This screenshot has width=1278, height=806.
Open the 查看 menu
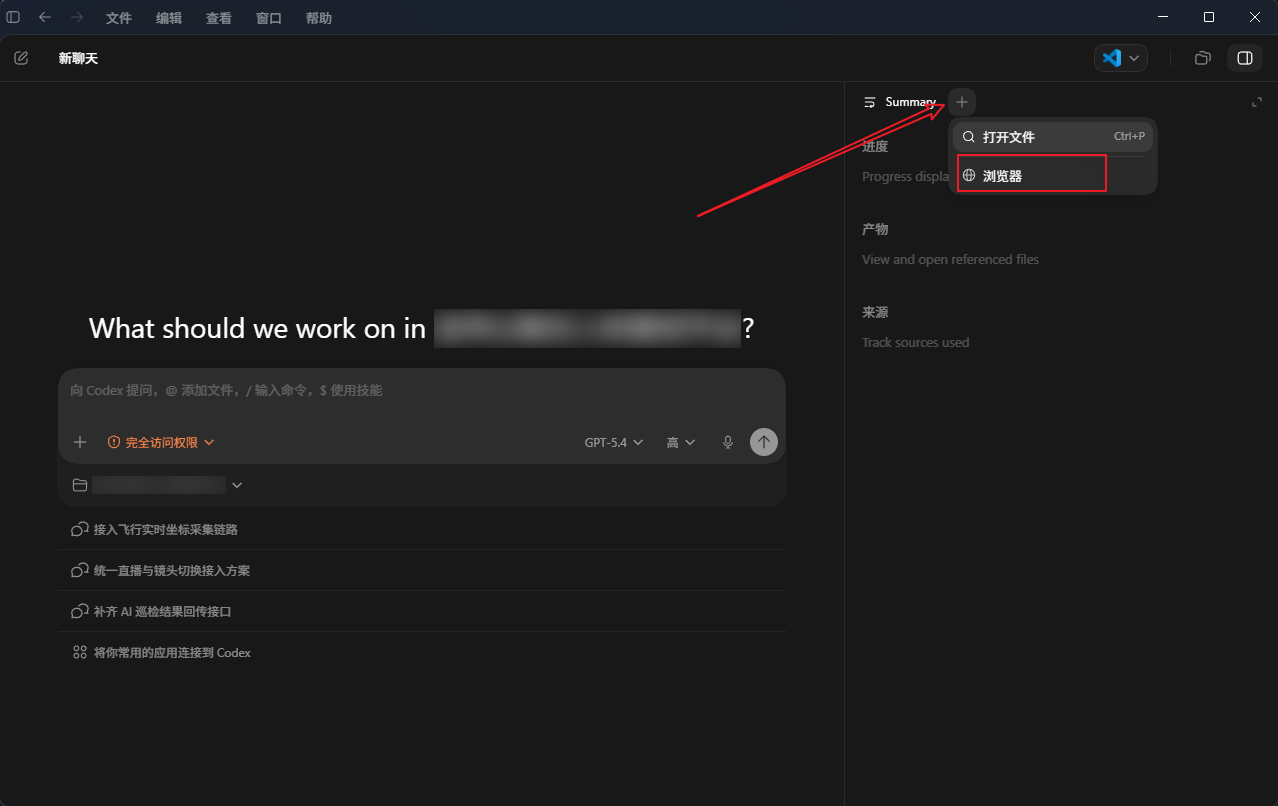click(219, 18)
